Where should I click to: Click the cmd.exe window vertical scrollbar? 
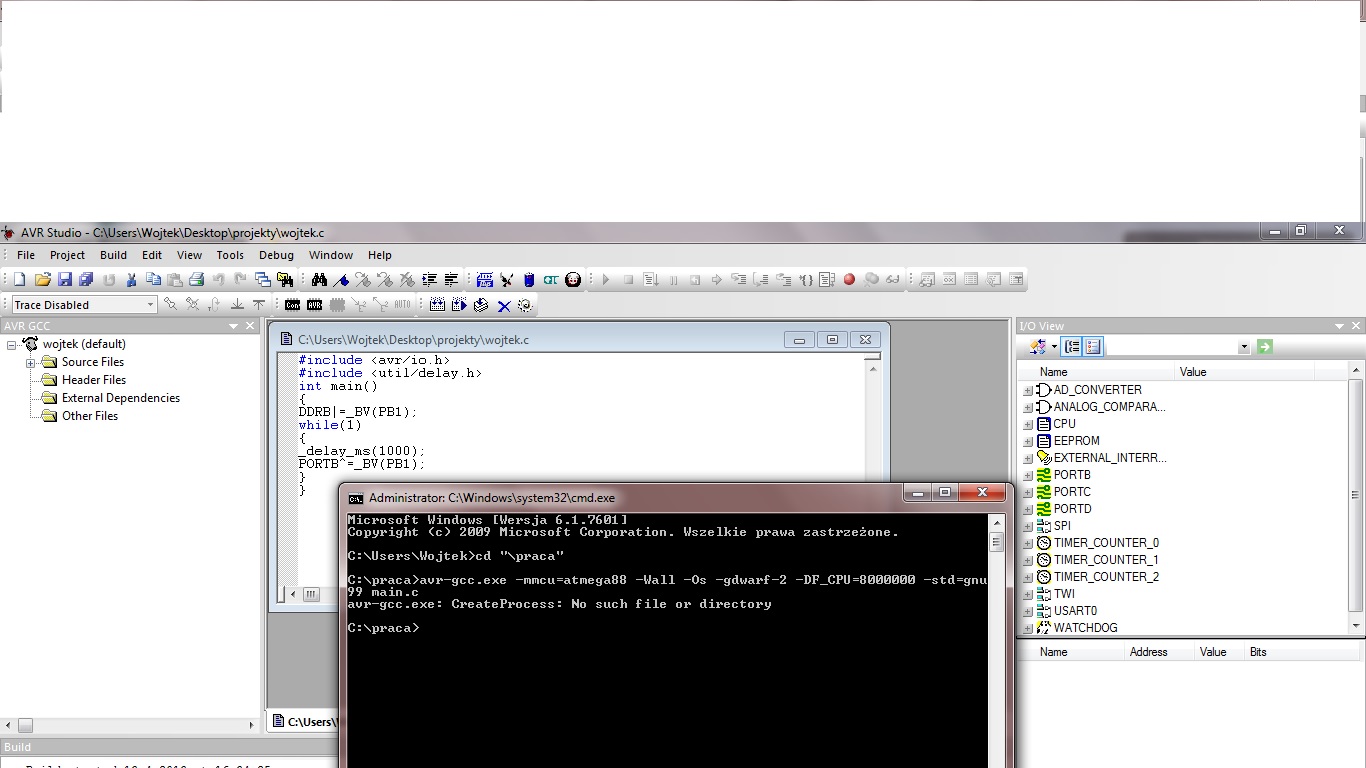[x=996, y=641]
